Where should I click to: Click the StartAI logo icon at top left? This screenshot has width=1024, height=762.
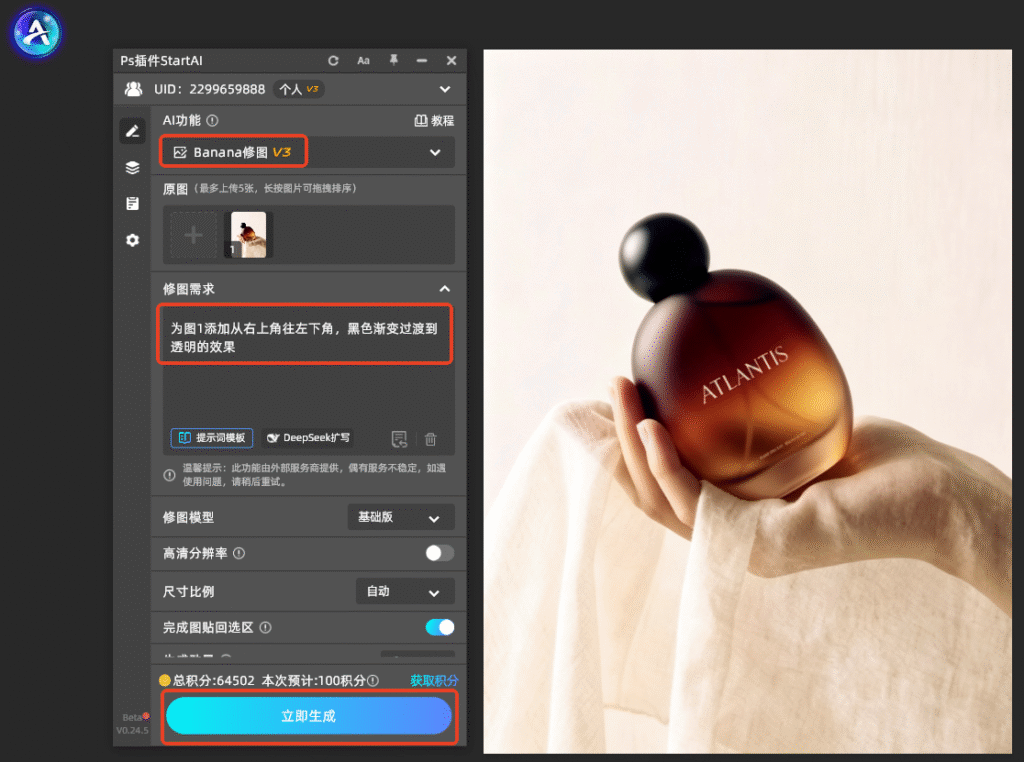pyautogui.click(x=37, y=33)
